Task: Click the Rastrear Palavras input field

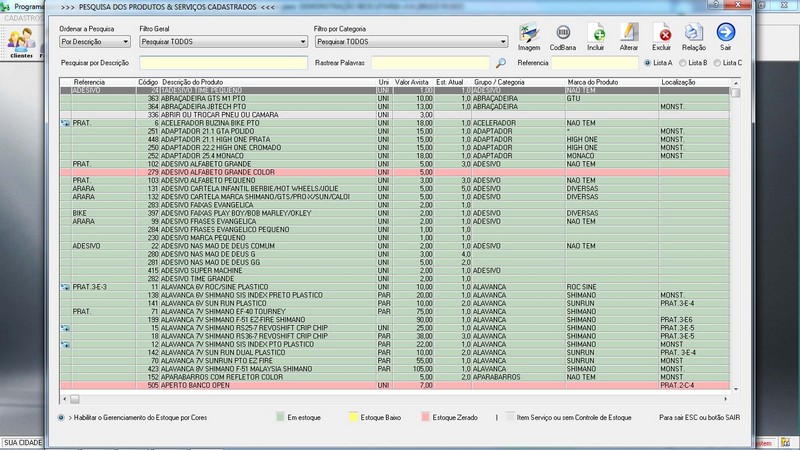Action: (431, 63)
